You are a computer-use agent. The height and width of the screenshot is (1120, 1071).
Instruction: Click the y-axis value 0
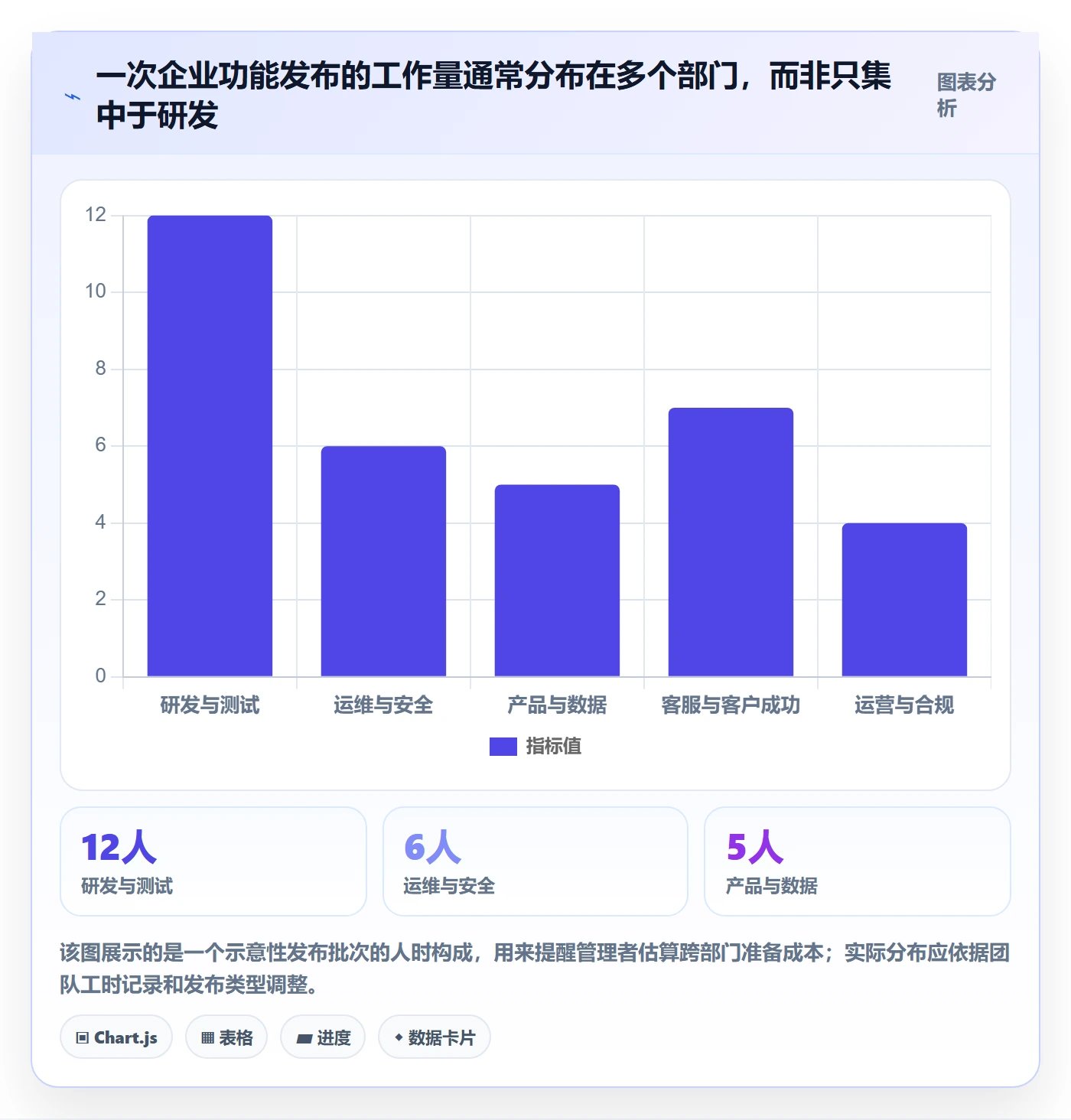point(100,676)
